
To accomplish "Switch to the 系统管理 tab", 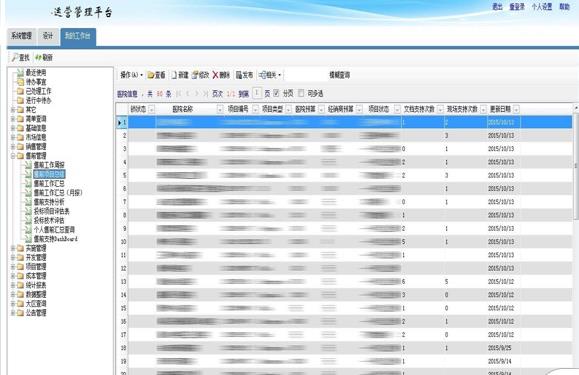I will click(21, 37).
